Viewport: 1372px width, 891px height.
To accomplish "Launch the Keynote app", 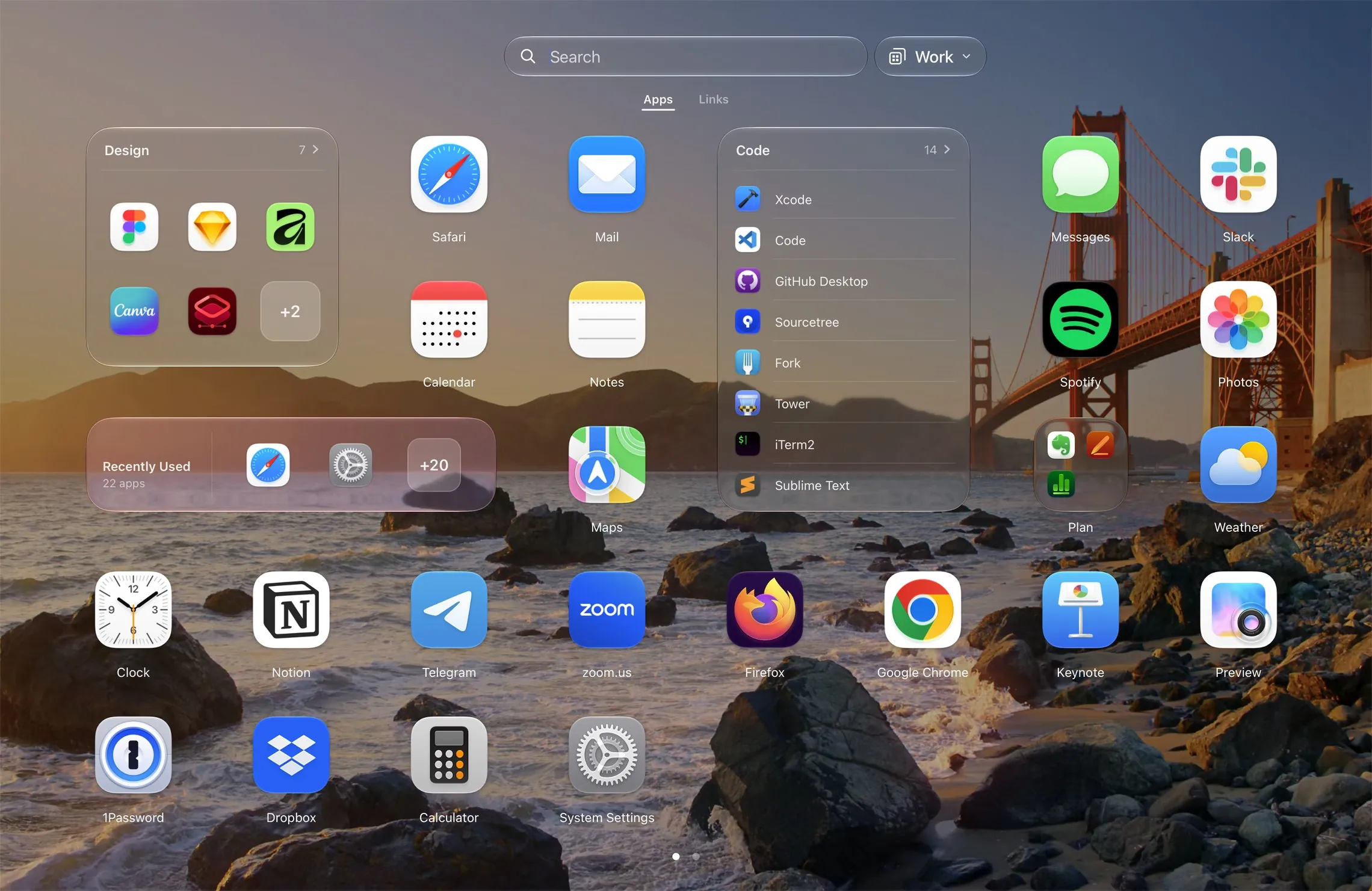I will click(x=1080, y=610).
